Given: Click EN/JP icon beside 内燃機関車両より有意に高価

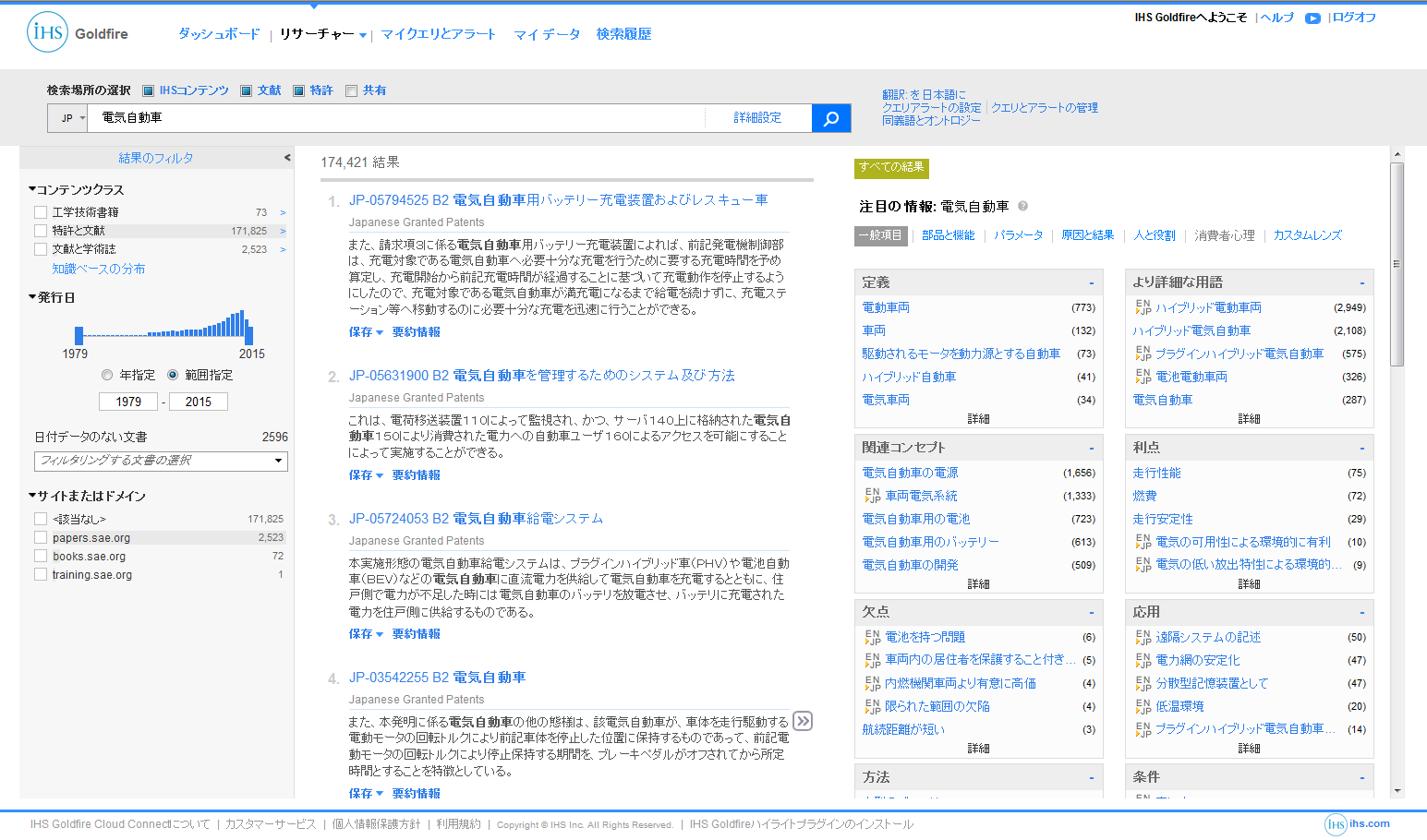Looking at the screenshot, I should [873, 683].
